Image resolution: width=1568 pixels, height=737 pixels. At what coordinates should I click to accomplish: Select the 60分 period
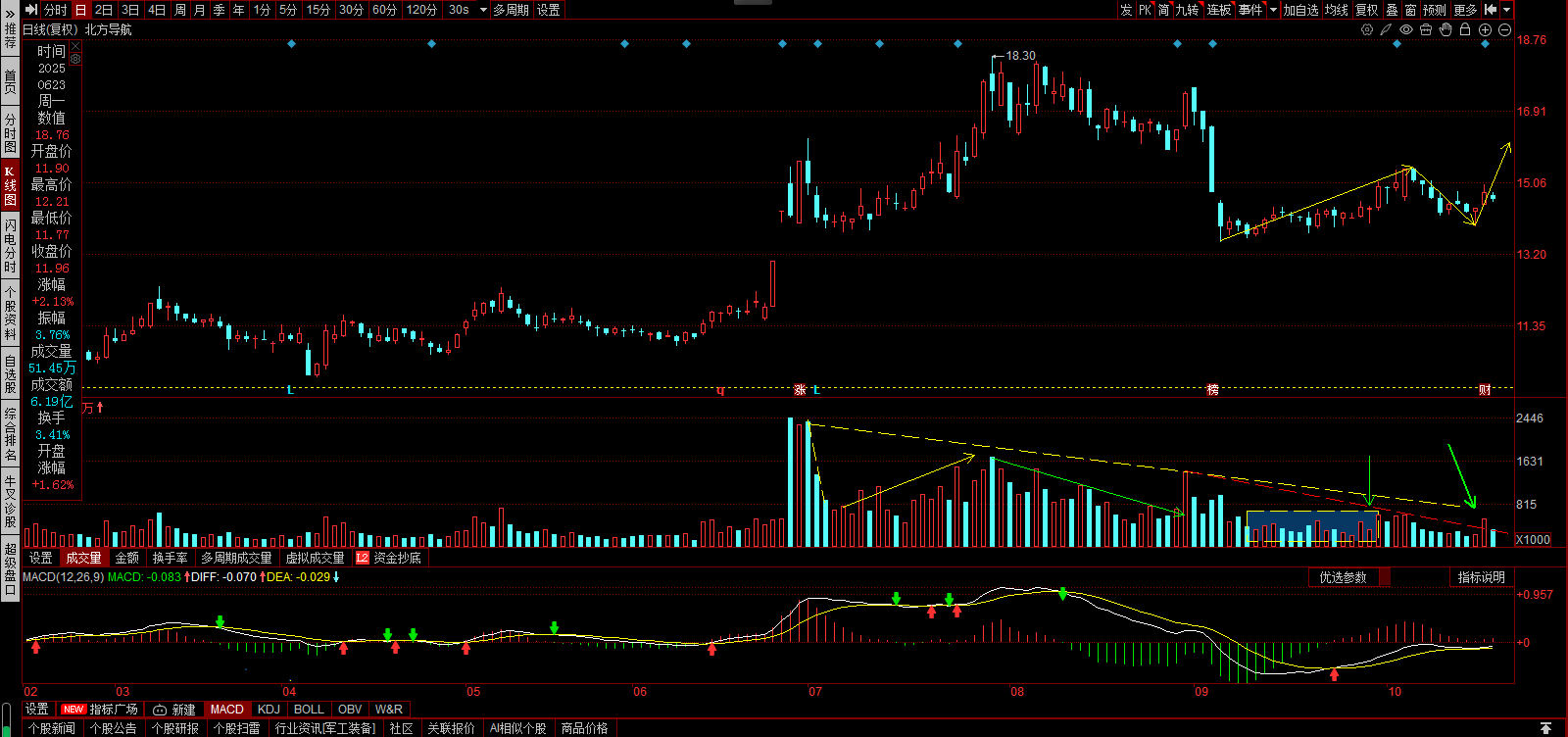385,10
